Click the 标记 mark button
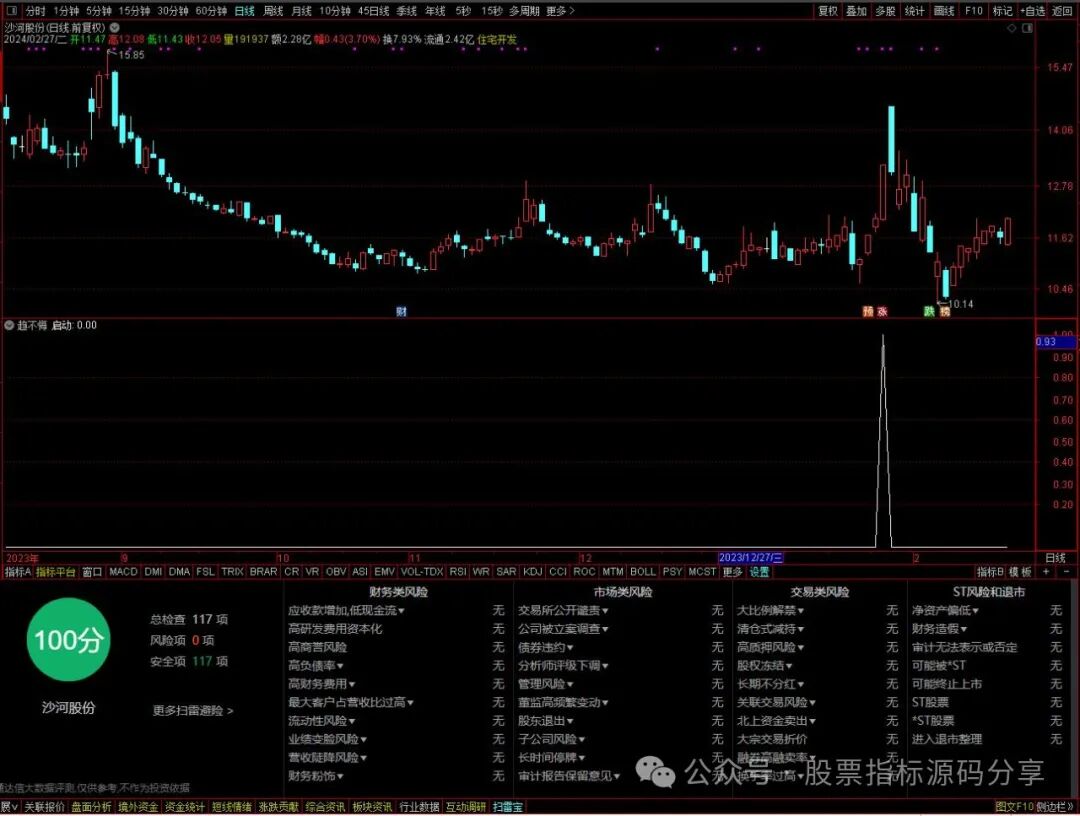Image resolution: width=1080 pixels, height=816 pixels. [1002, 11]
